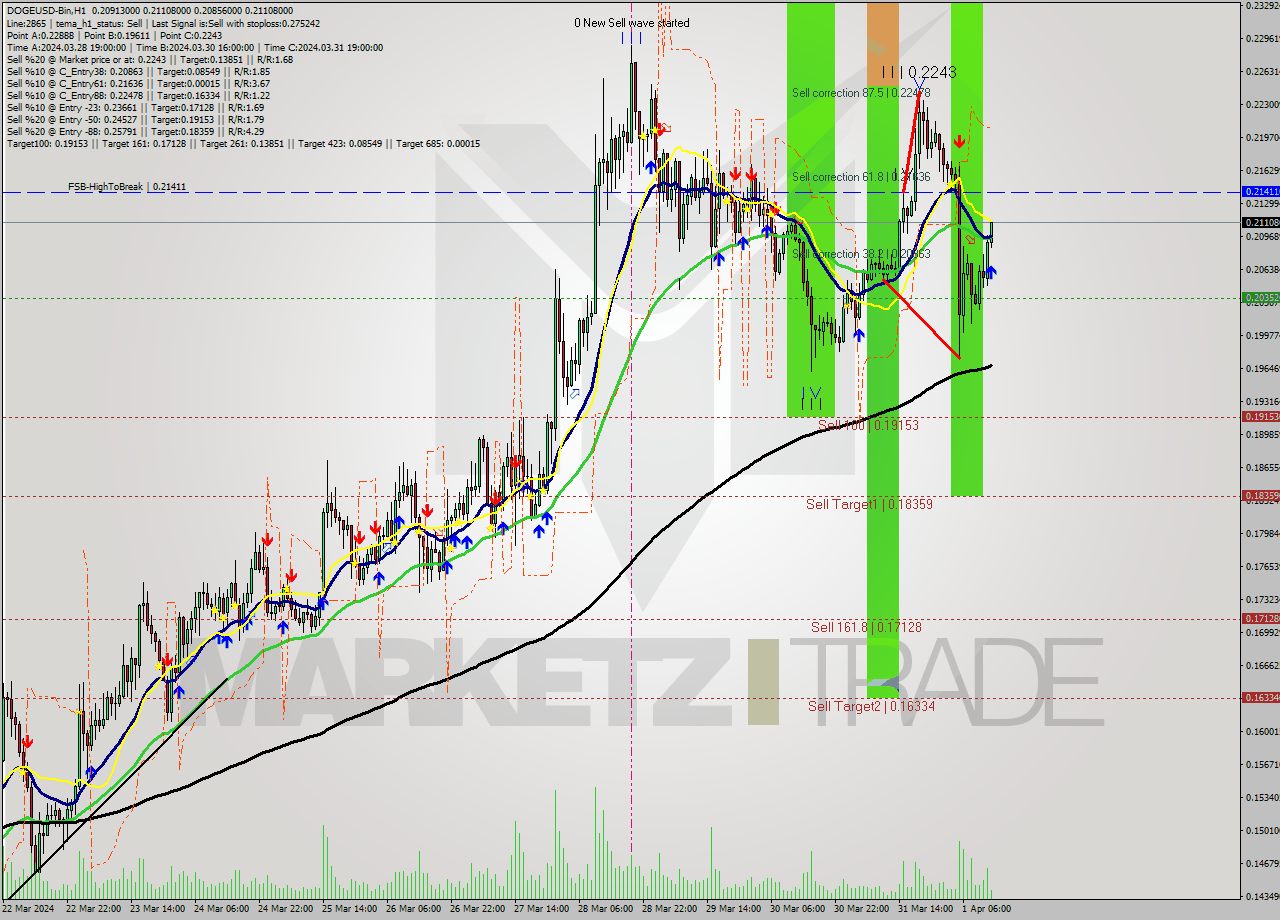Click the '24 Mar 22:00' time axis label
The image size is (1280, 920).
pos(285,909)
